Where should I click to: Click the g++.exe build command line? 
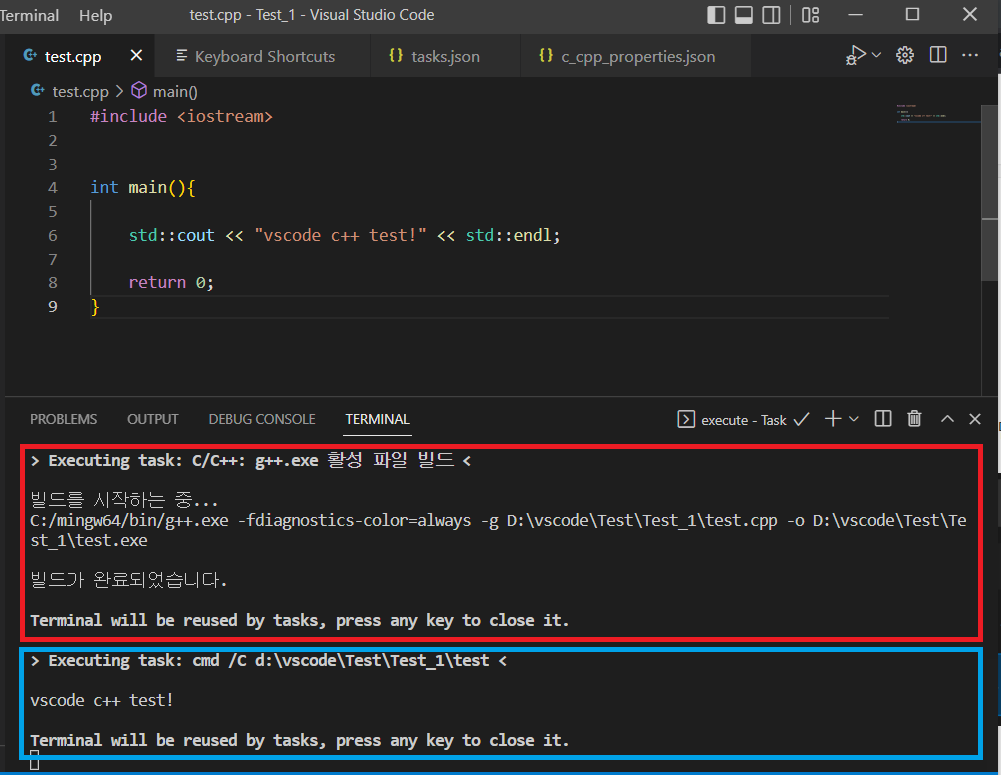pyautogui.click(x=498, y=530)
